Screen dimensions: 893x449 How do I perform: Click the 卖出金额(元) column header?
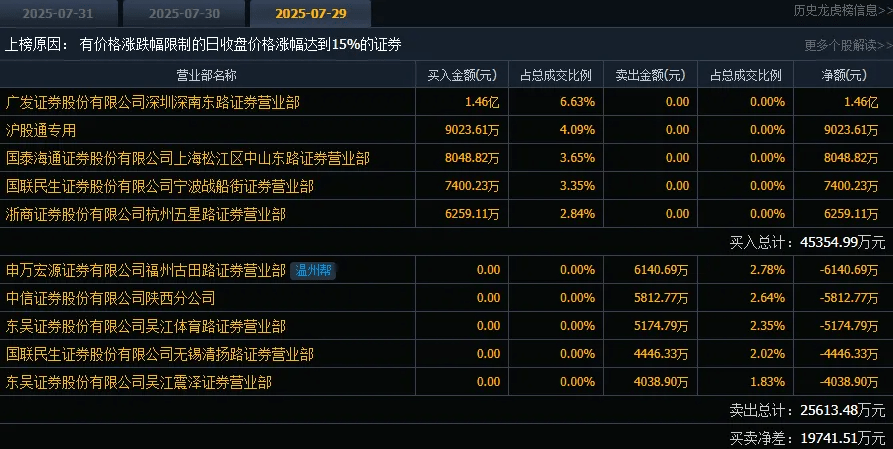650,75
